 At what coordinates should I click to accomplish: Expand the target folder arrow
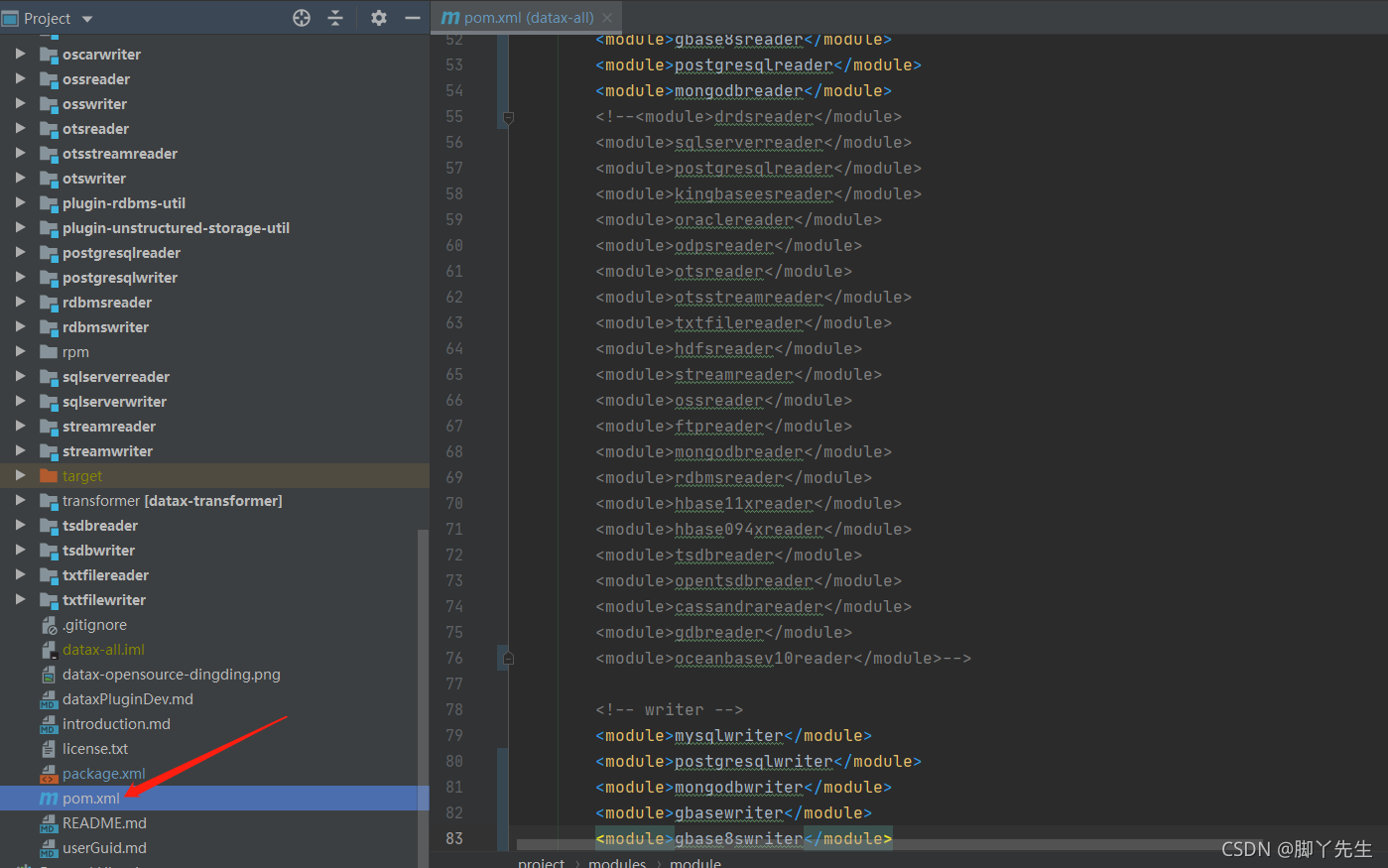click(20, 475)
